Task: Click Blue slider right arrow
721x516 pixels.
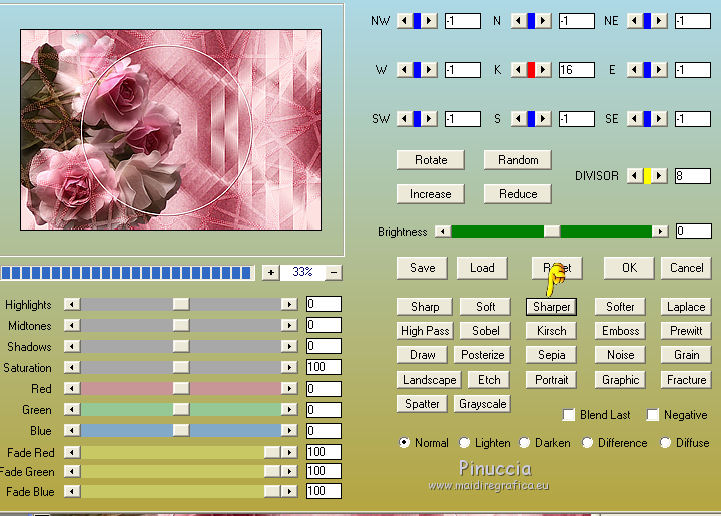Action: [x=289, y=430]
